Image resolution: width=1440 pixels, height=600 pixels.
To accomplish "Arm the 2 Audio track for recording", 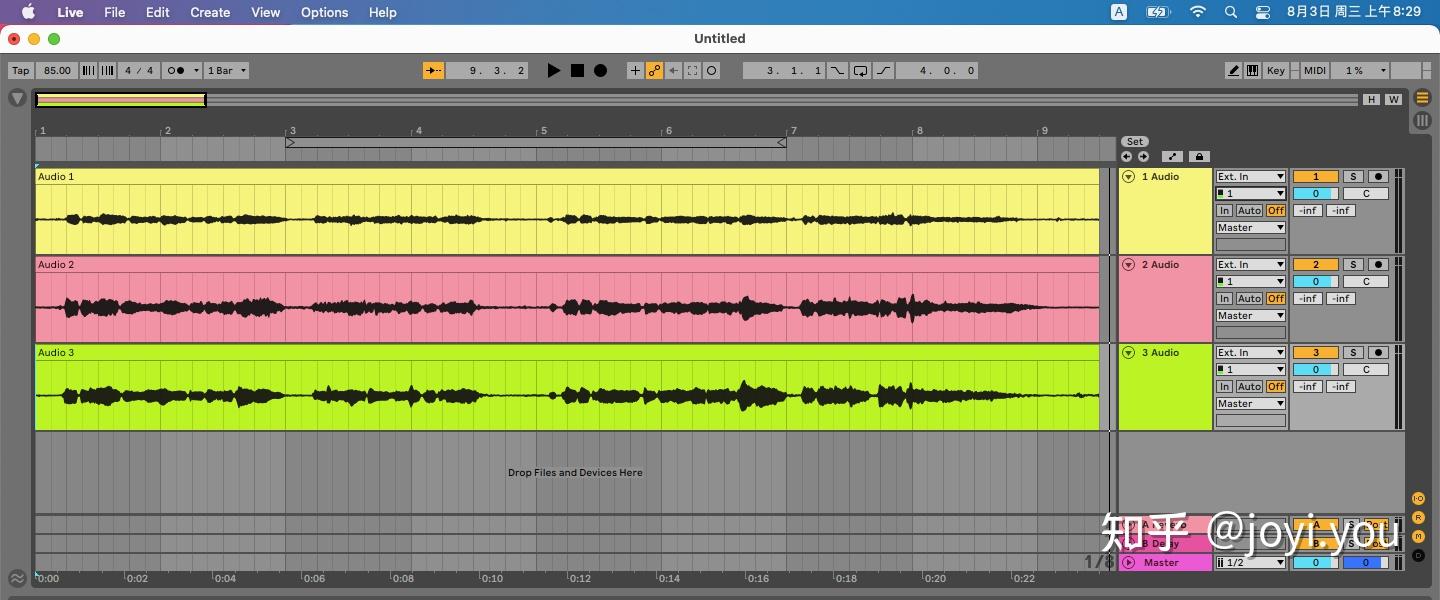I will [x=1378, y=264].
